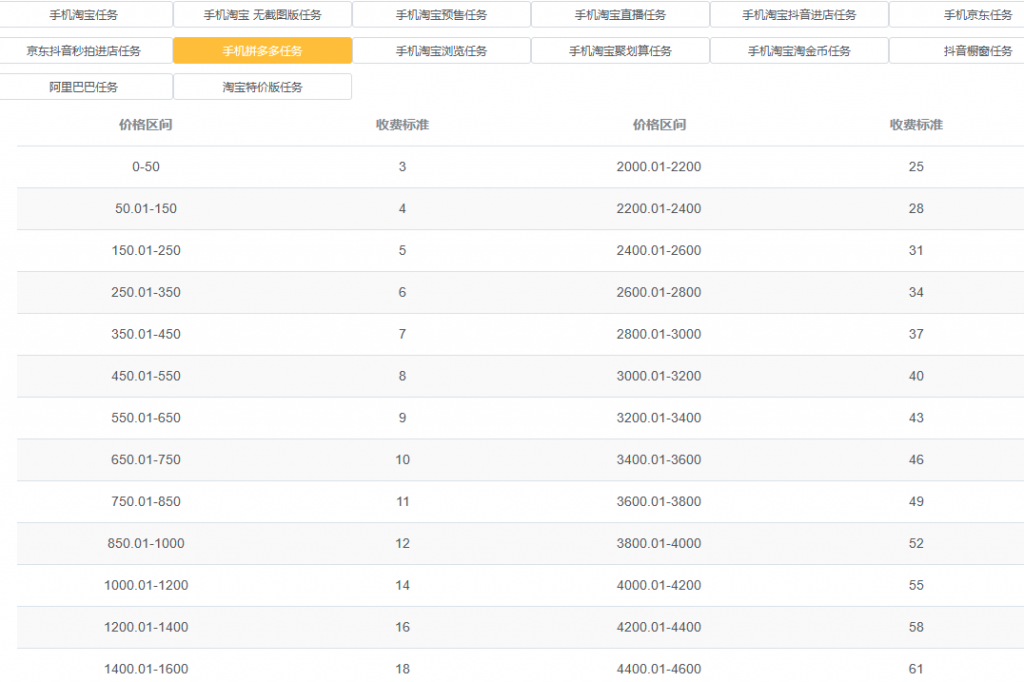Screen dimensions: 1024x682
Task: Click the 250.01-350 range cell
Action: coord(146,292)
